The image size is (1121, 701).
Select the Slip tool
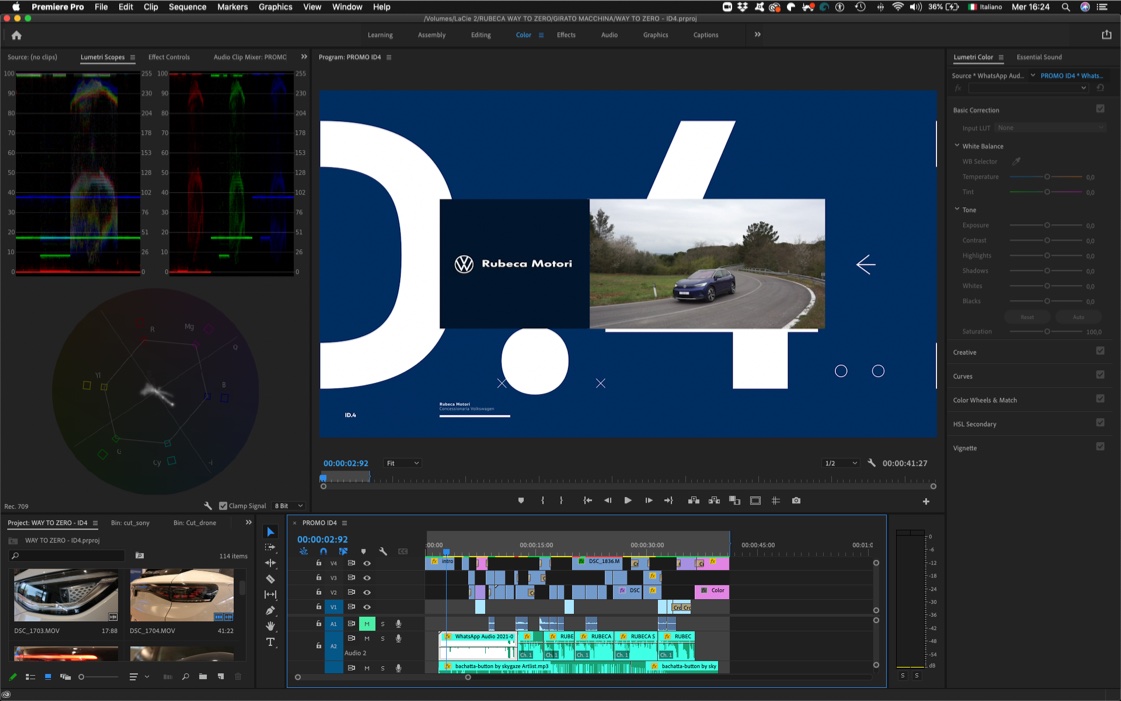coord(270,595)
